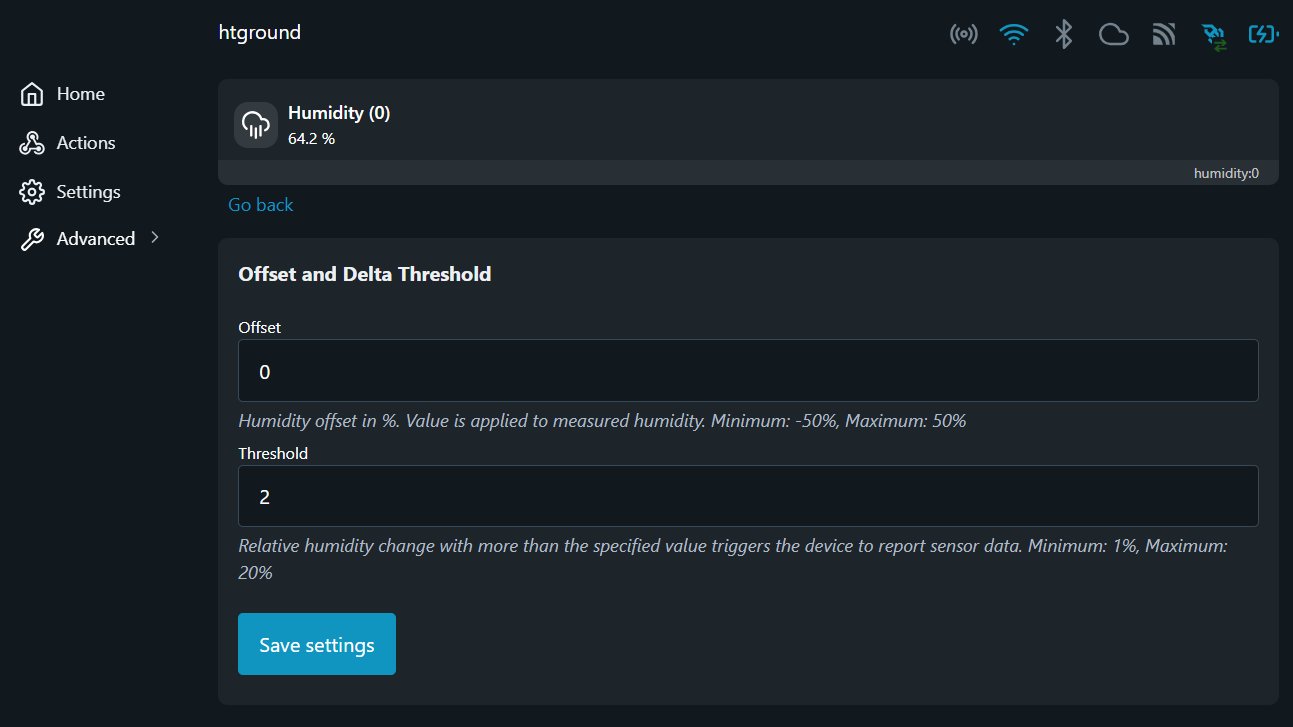The image size is (1293, 727).
Task: Expand the Advanced menu chevron
Action: click(x=154, y=237)
